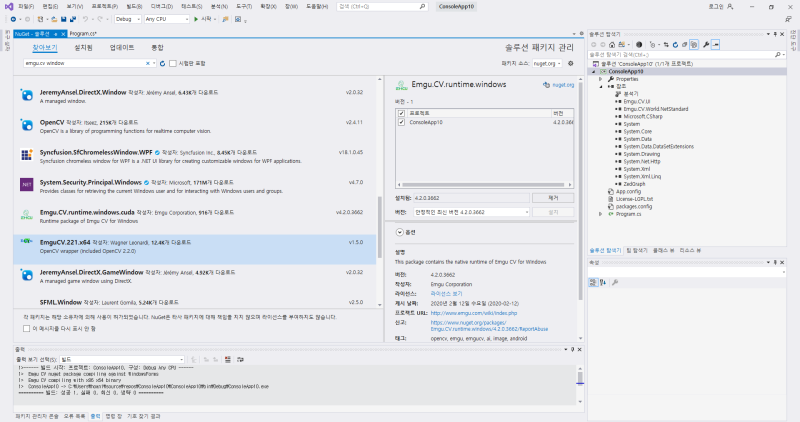Image resolution: width=800 pixels, height=422 pixels.
Task: Expand the Program.cs node in Solution Explorer
Action: click(601, 214)
